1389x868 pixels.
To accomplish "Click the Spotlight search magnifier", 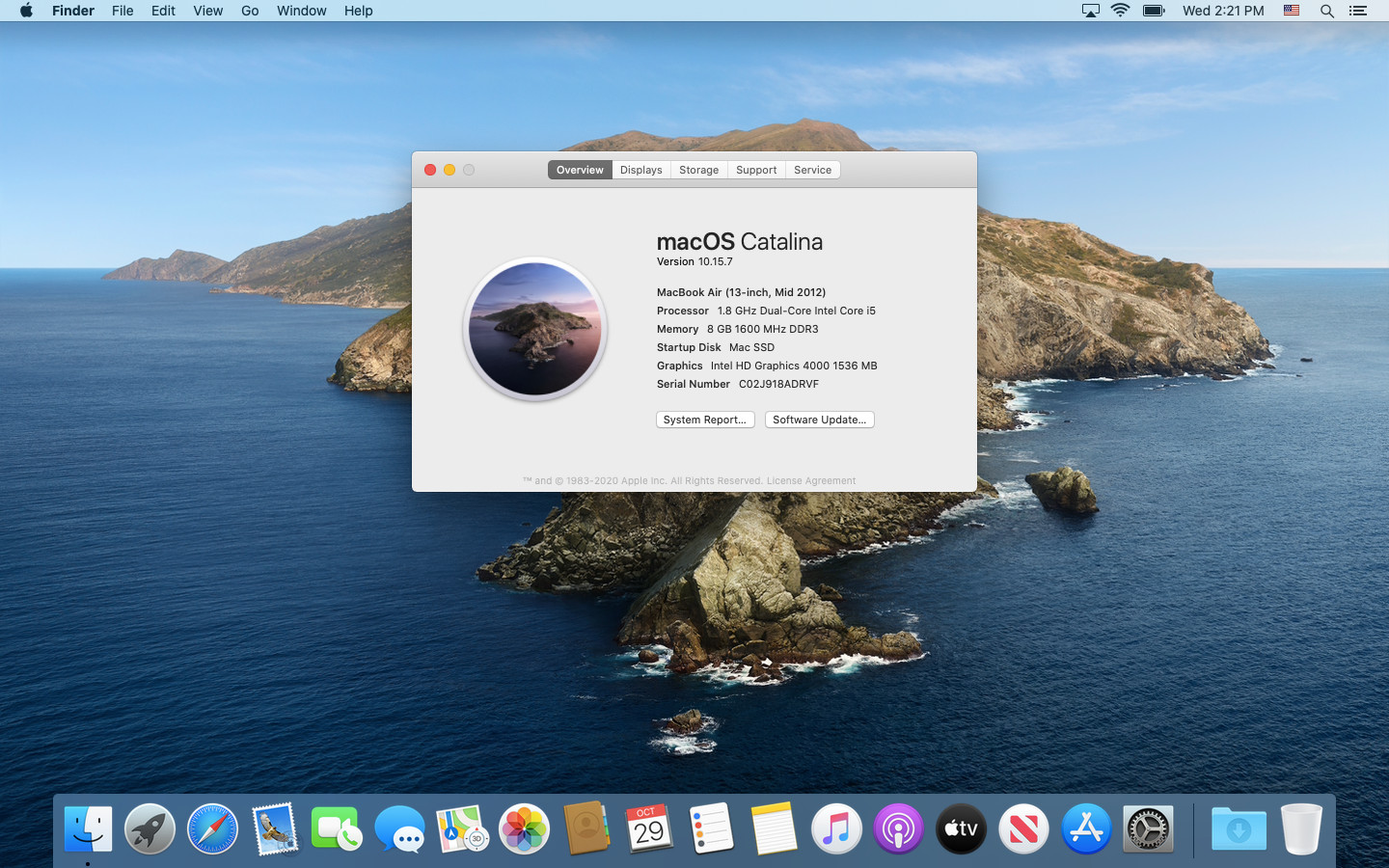I will click(x=1326, y=11).
